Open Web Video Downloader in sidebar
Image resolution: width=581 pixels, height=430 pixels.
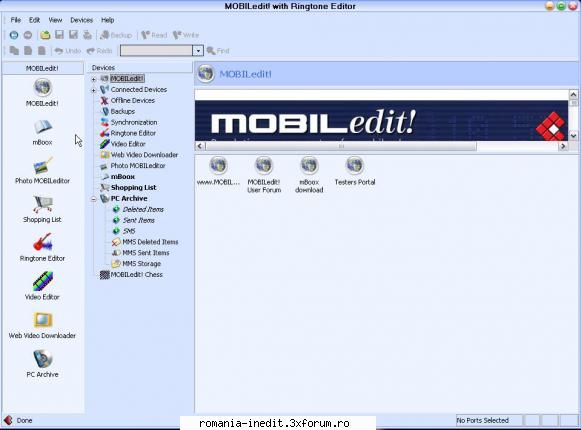pos(42,325)
